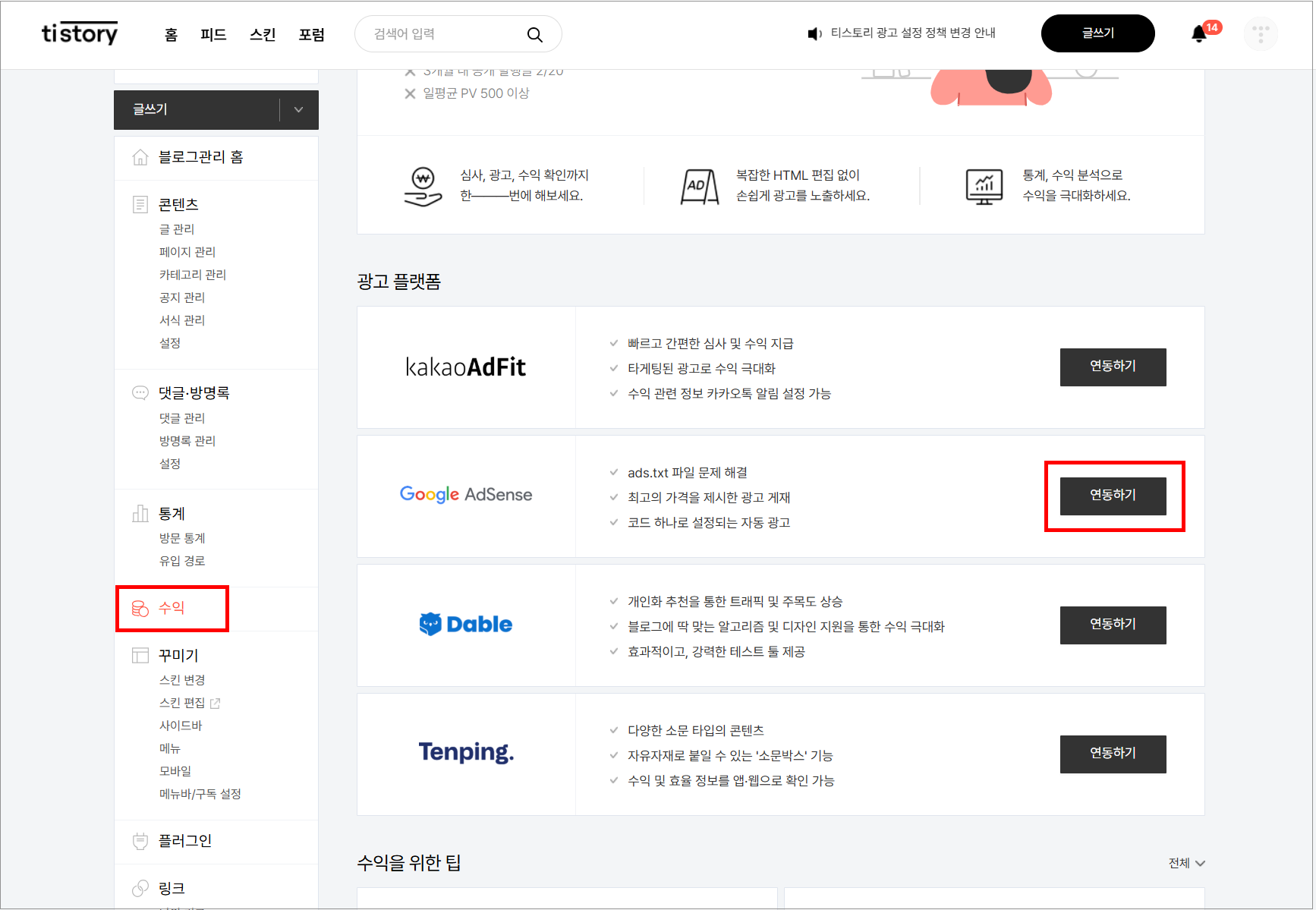
Task: Open the profile menu avatar icon
Action: (x=1261, y=34)
